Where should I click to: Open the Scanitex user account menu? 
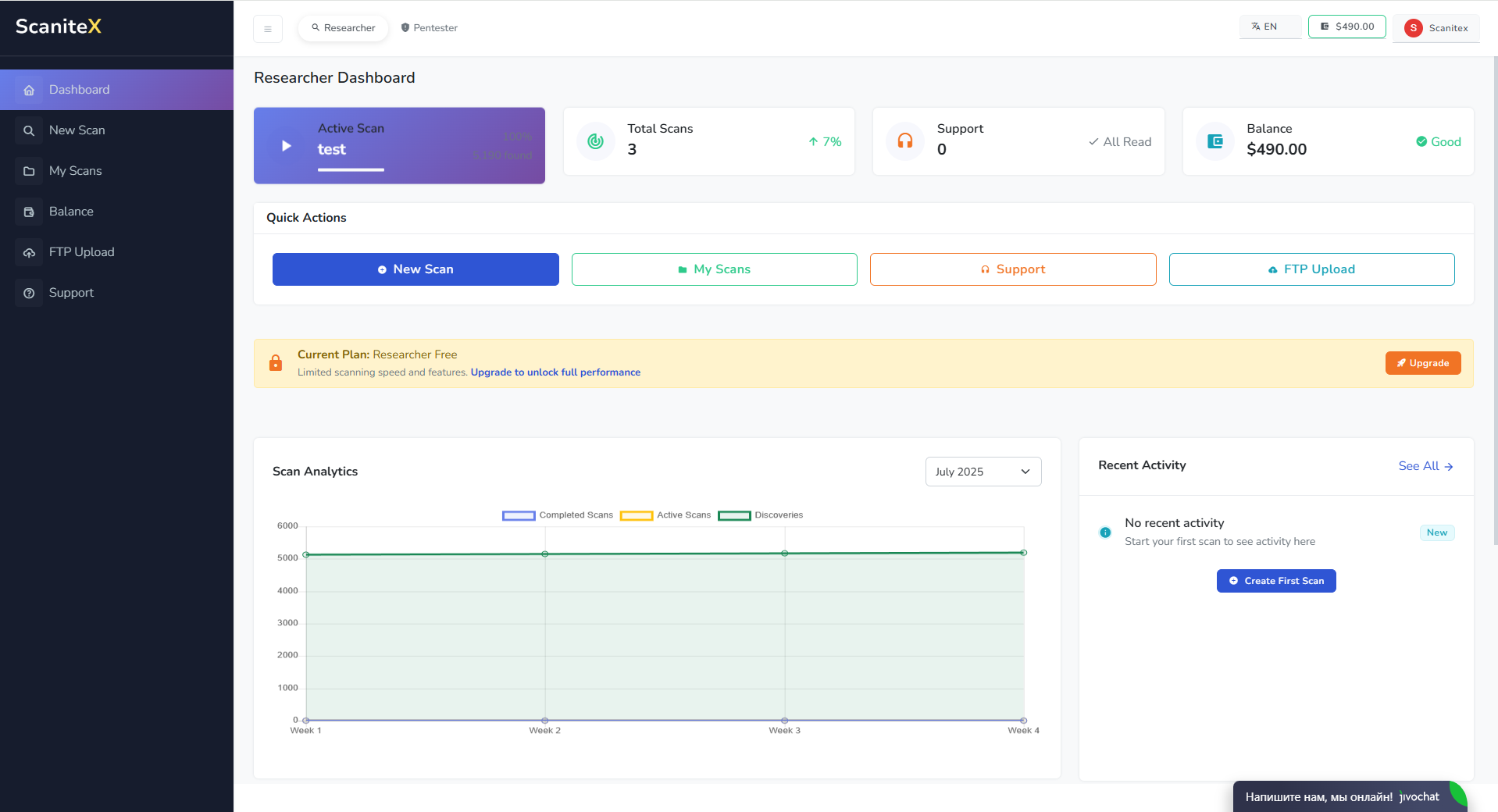tap(1436, 28)
